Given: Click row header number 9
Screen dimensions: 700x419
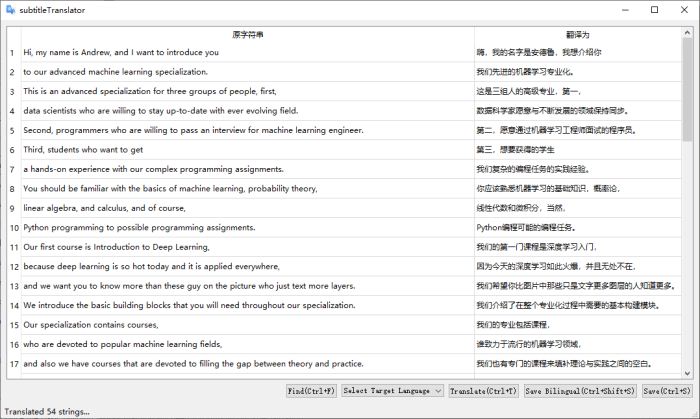Looking at the screenshot, I should pyautogui.click(x=13, y=208).
